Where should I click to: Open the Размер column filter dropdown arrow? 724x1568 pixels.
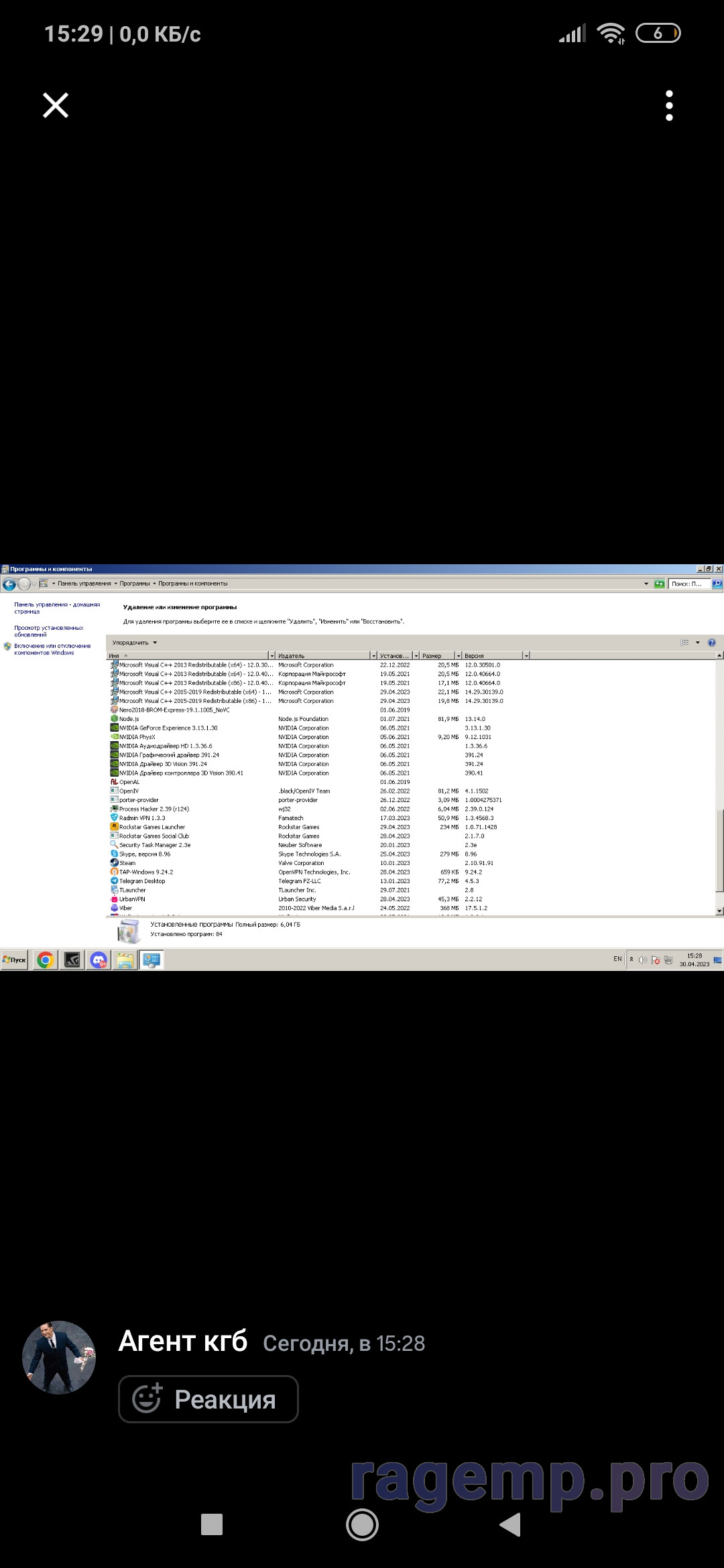point(459,655)
